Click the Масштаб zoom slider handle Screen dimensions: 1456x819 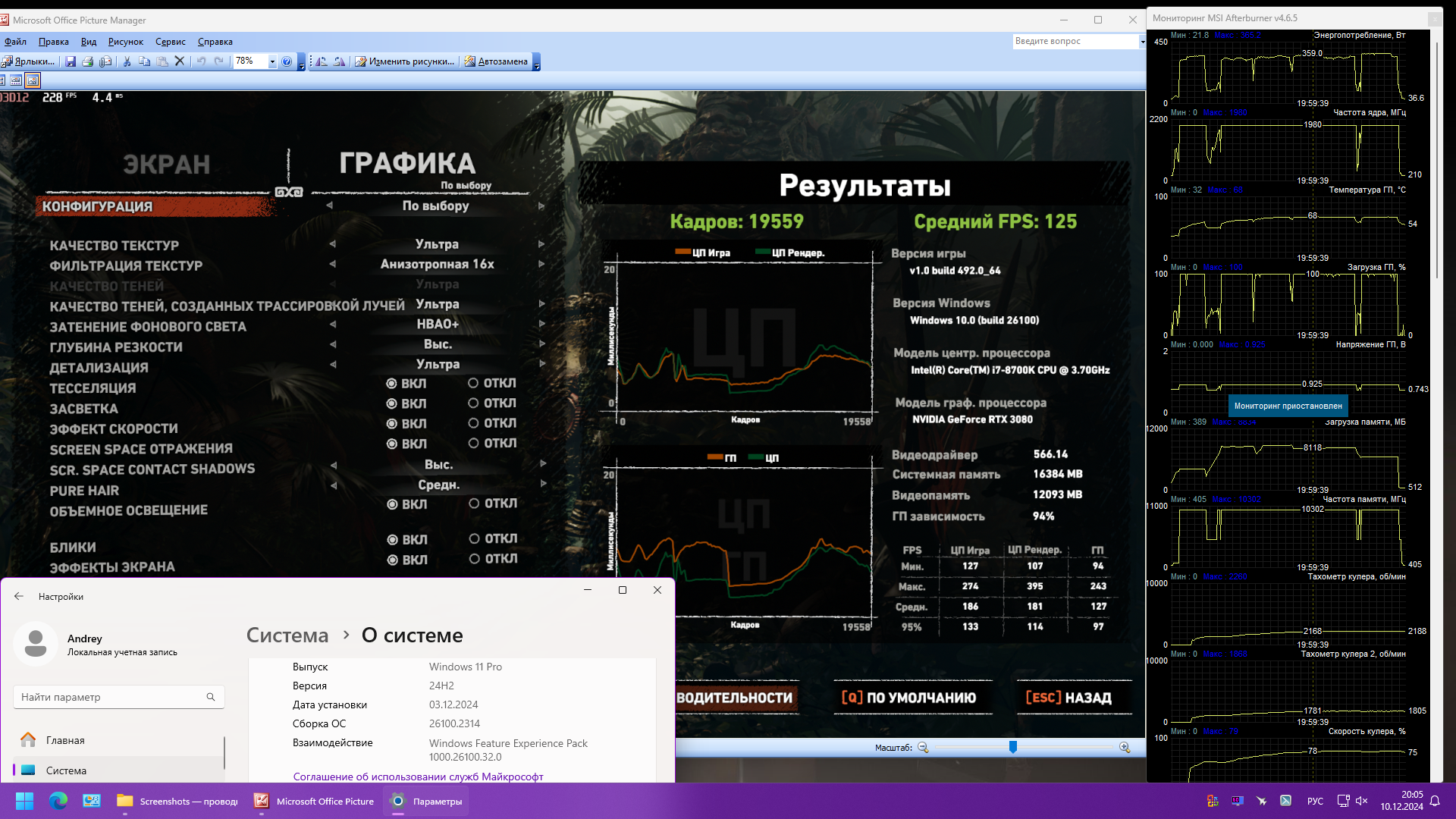[x=1012, y=747]
